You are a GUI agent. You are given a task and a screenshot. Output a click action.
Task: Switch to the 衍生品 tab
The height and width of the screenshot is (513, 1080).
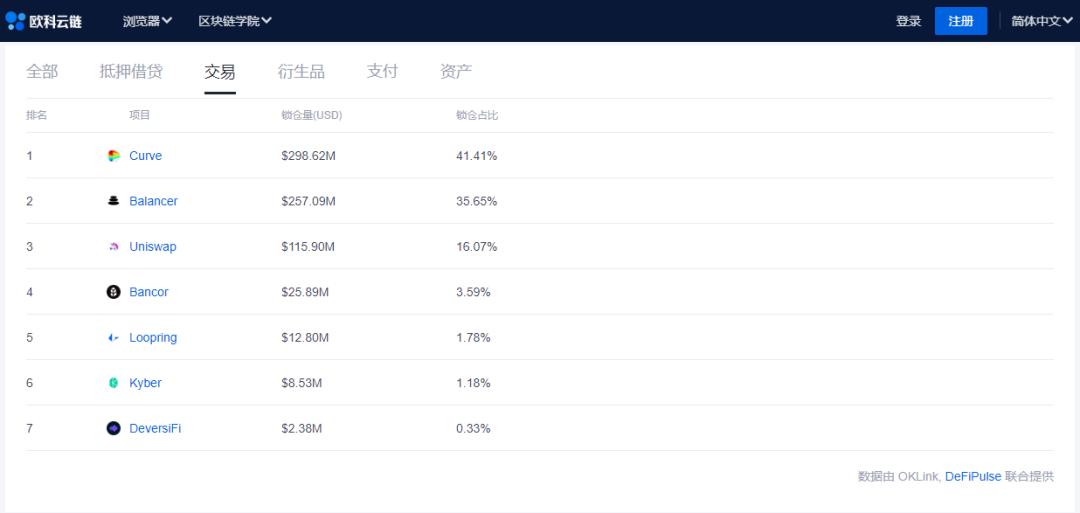point(301,72)
